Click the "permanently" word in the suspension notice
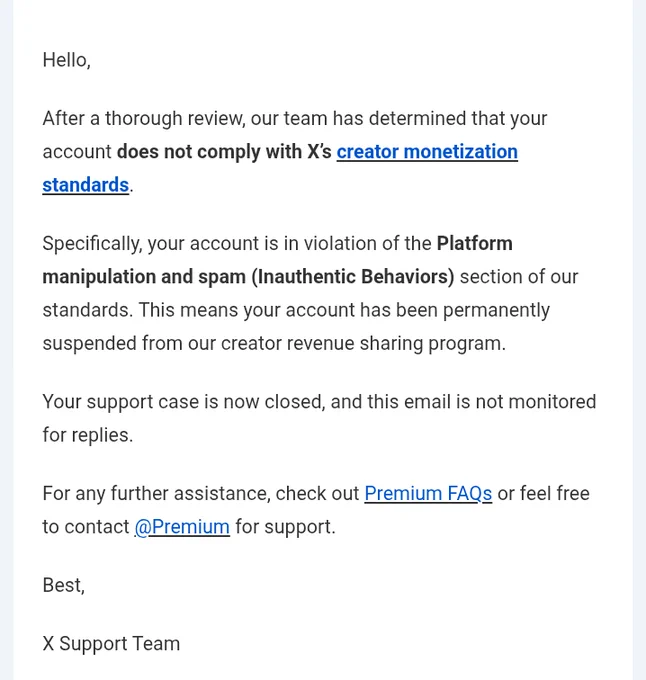Image resolution: width=646 pixels, height=680 pixels. (x=496, y=311)
